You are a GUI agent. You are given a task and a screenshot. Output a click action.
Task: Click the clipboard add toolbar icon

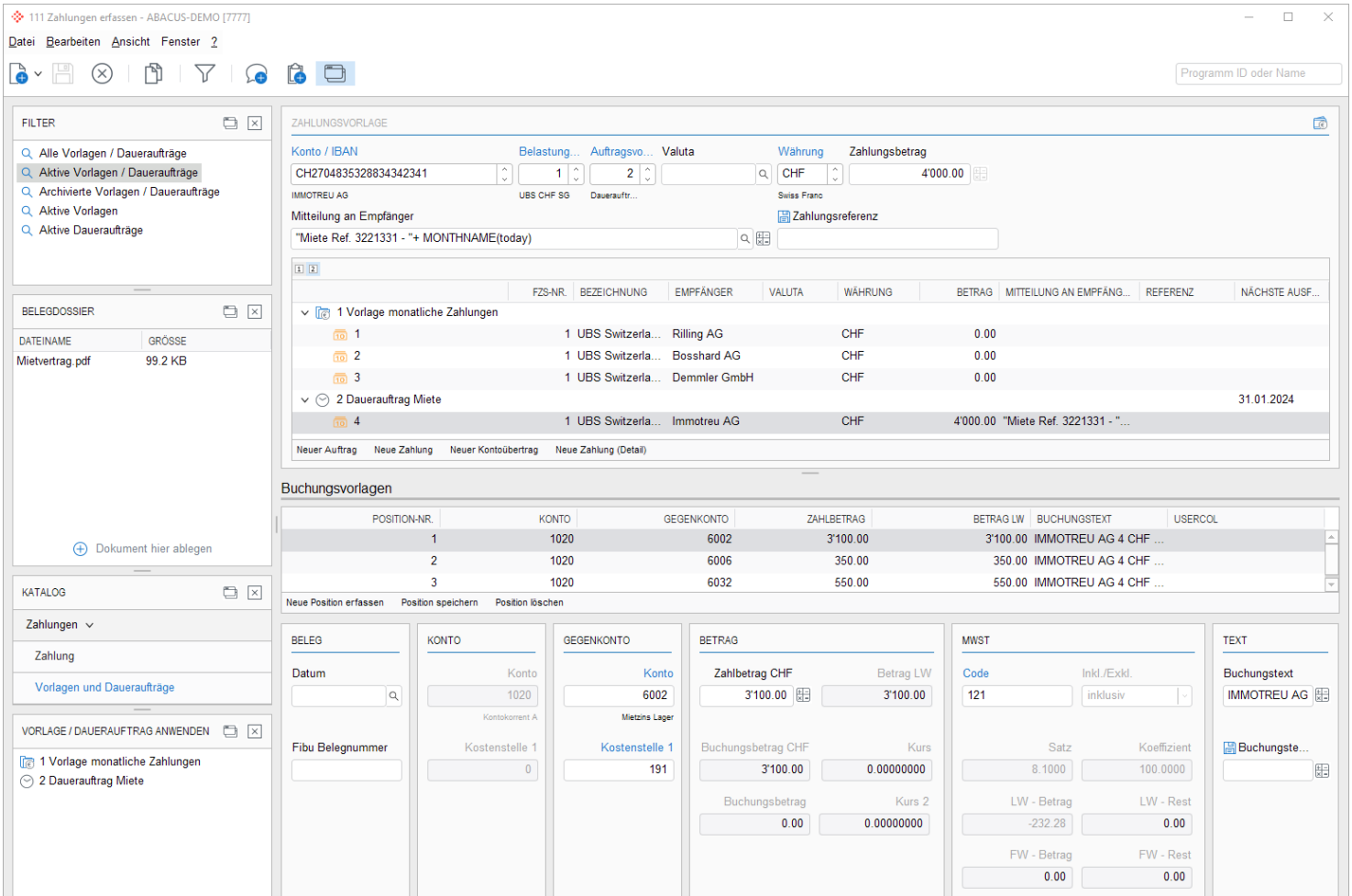(x=296, y=74)
